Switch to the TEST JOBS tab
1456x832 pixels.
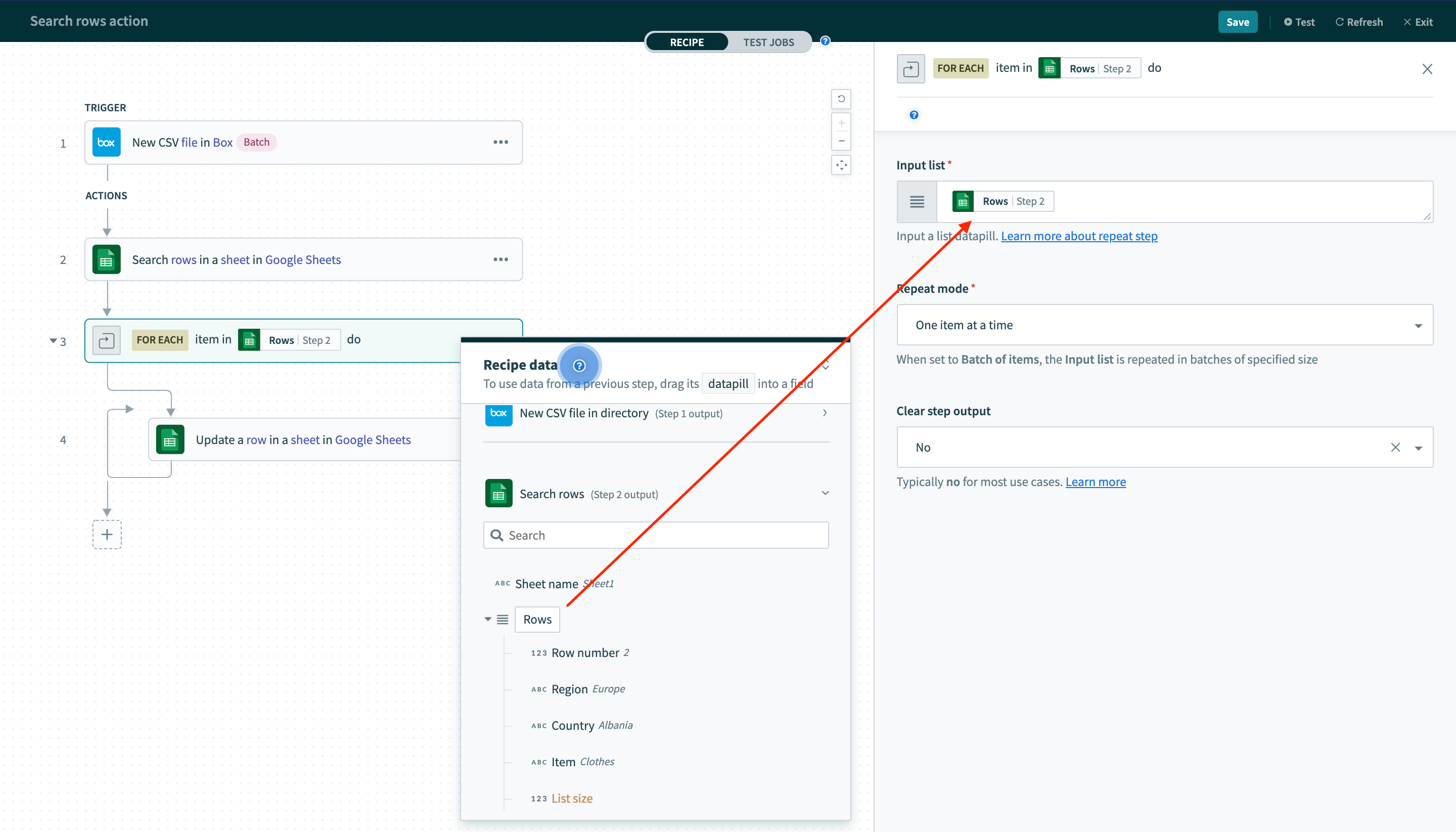pos(768,41)
